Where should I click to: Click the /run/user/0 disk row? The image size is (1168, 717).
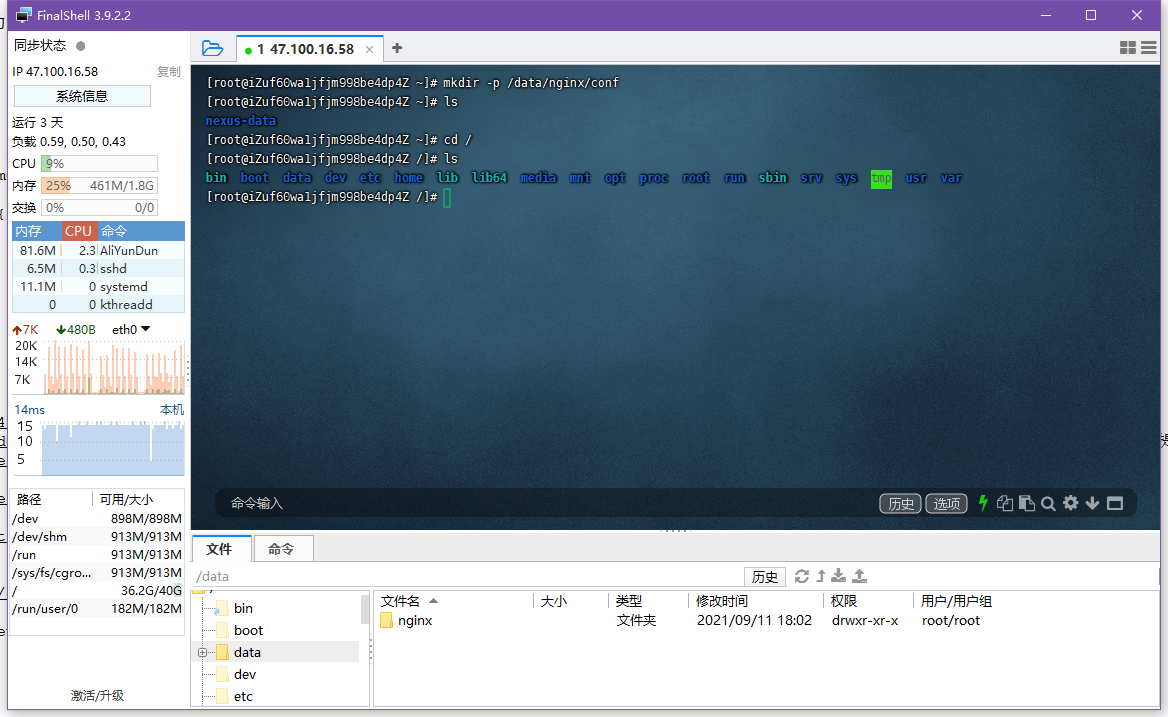coord(97,608)
